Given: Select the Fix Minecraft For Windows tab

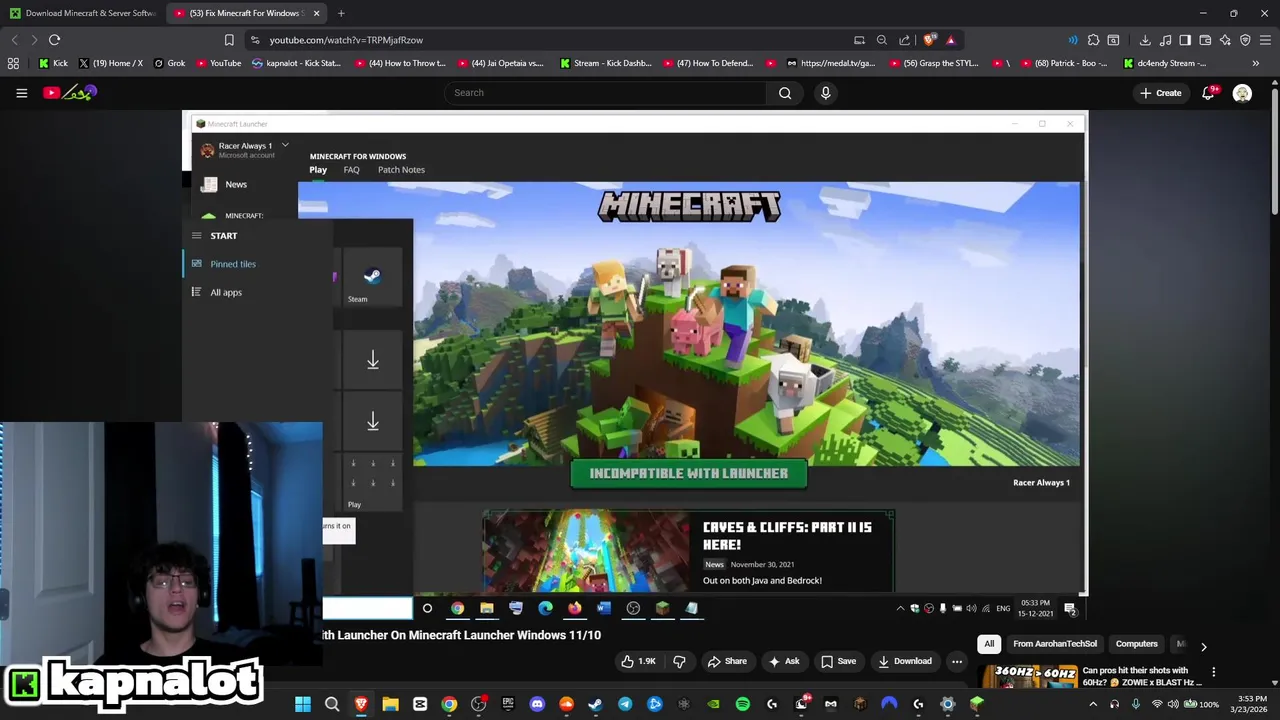Looking at the screenshot, I should coord(245,13).
